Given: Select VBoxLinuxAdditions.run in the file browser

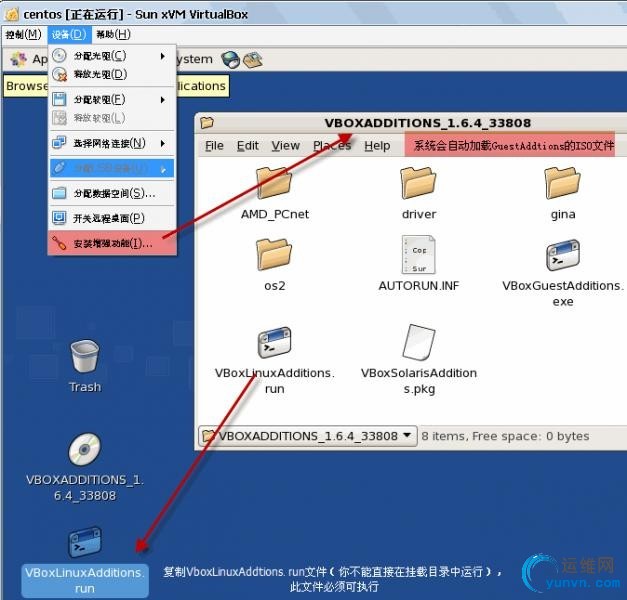Looking at the screenshot, I should [274, 342].
